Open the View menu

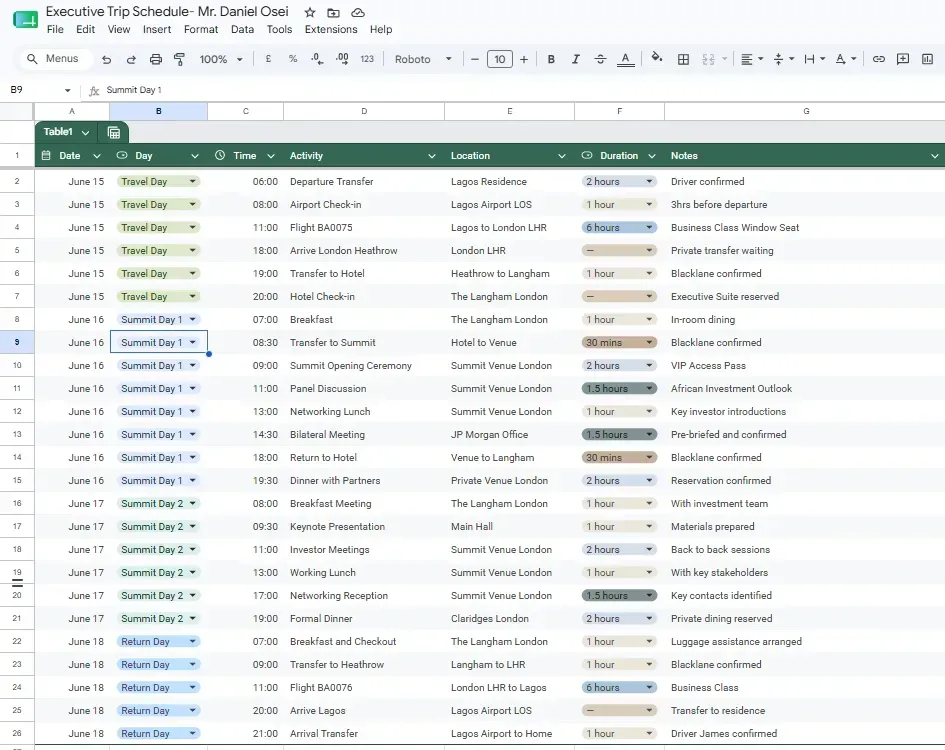119,29
